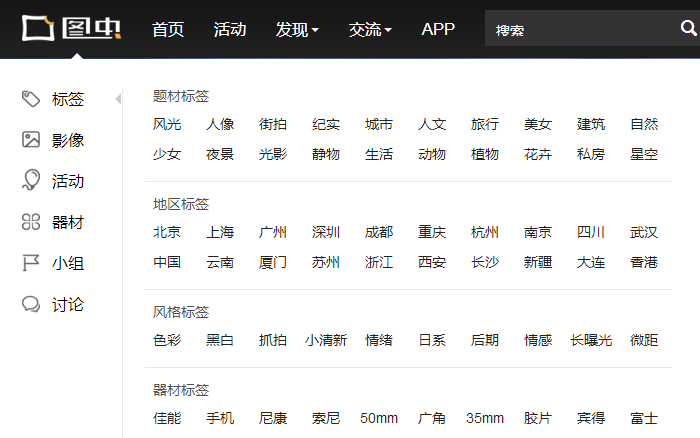
Task: Select the 佳能 equipment tag
Action: 167,418
